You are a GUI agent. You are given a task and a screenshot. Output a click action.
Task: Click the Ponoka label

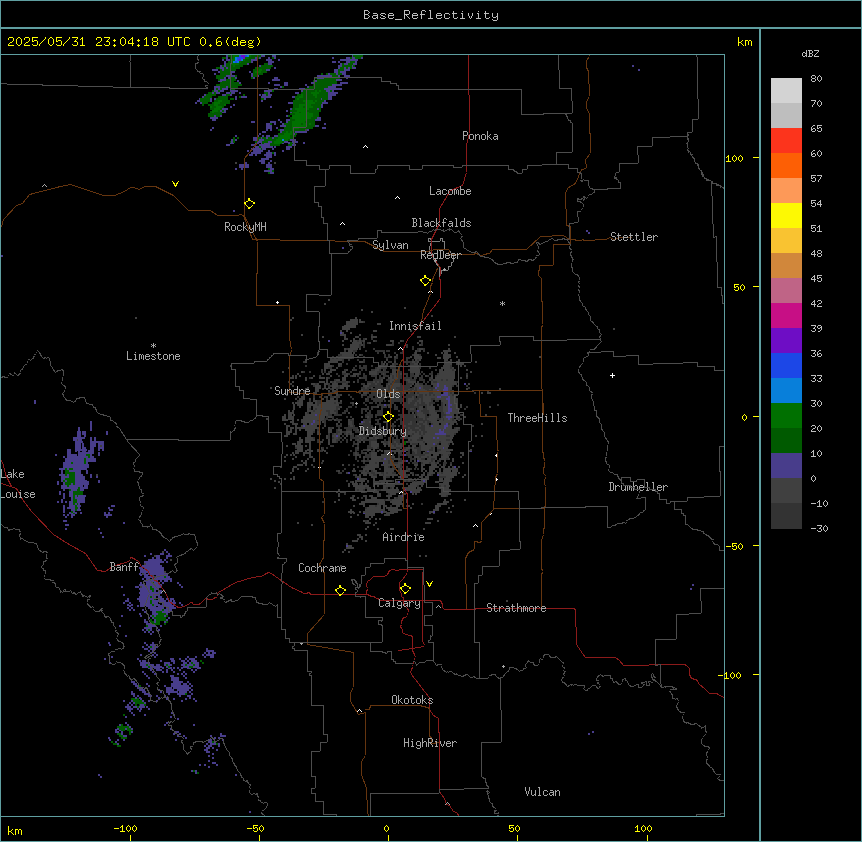[480, 136]
